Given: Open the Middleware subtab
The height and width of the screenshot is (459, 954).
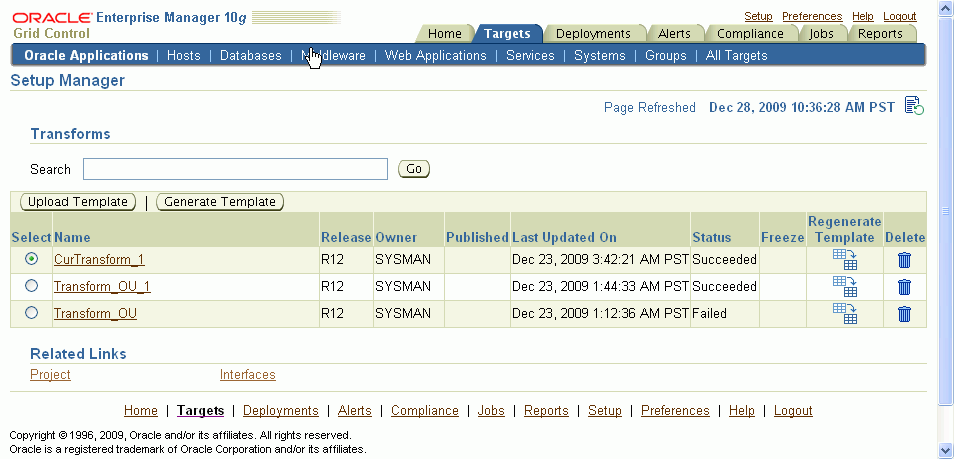Looking at the screenshot, I should [333, 55].
